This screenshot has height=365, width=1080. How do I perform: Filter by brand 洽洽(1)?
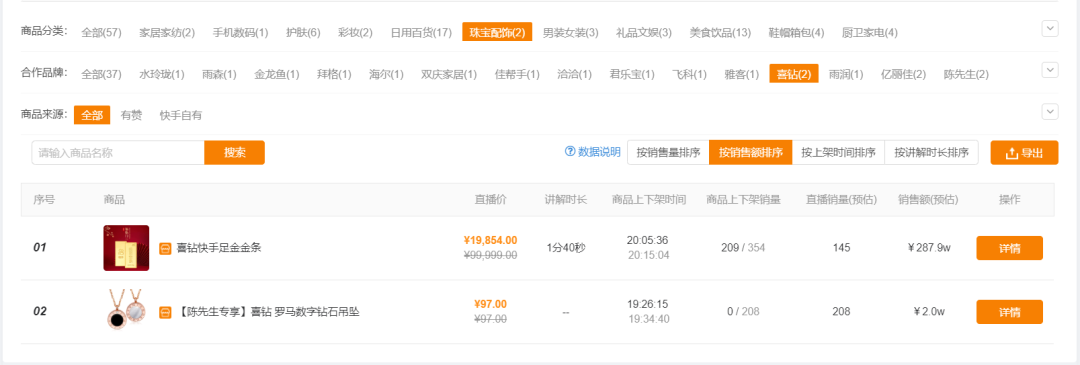pyautogui.click(x=574, y=74)
